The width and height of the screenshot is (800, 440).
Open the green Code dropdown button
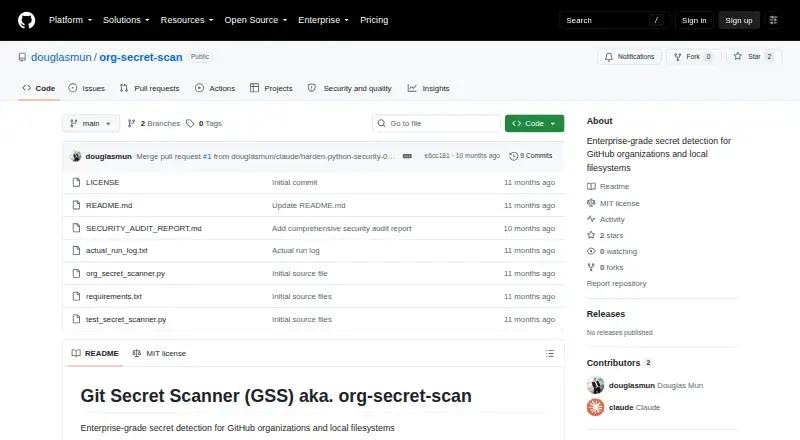[x=534, y=124]
